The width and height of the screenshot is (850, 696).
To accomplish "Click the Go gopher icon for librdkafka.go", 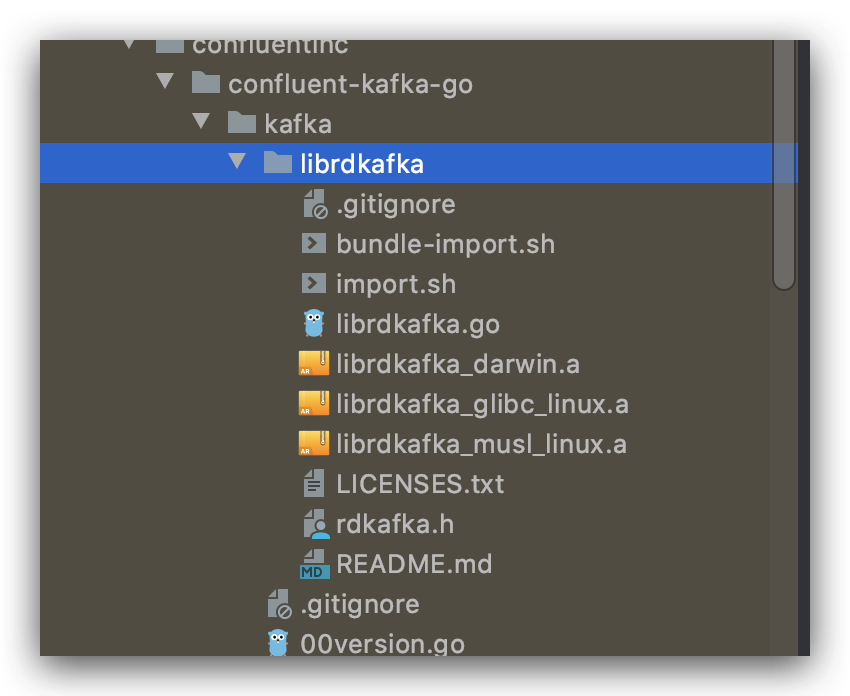I will coord(314,323).
